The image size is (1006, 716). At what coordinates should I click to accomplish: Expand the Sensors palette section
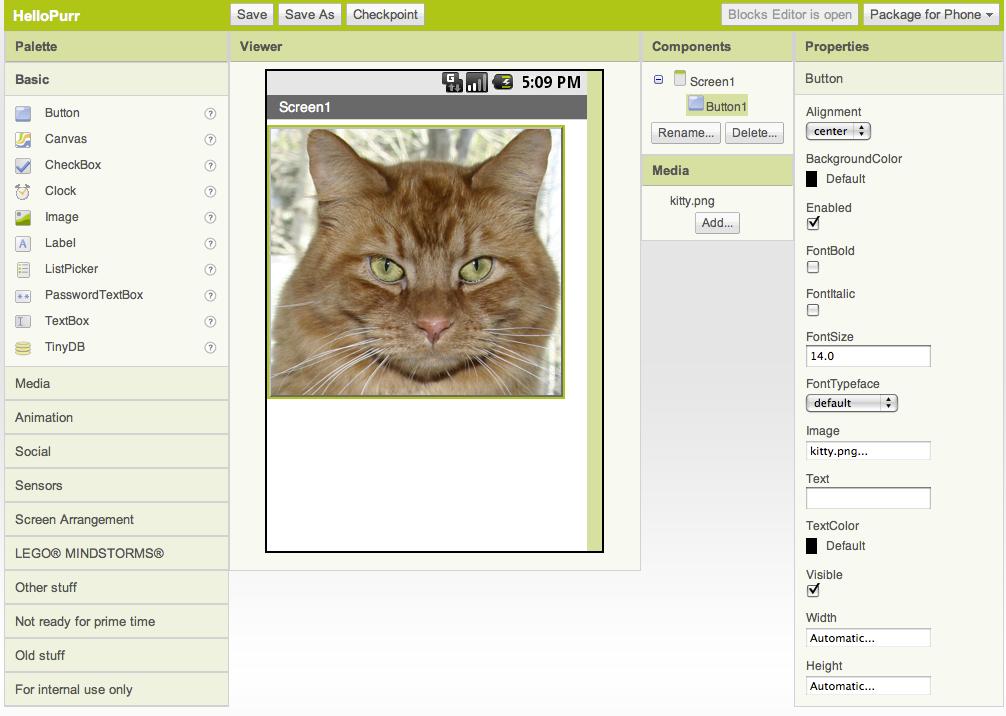(116, 486)
